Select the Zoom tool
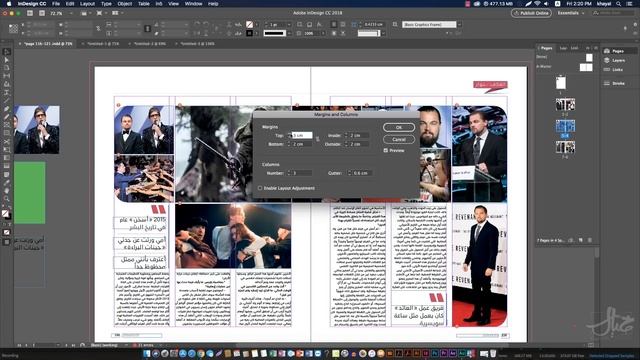 point(7,199)
